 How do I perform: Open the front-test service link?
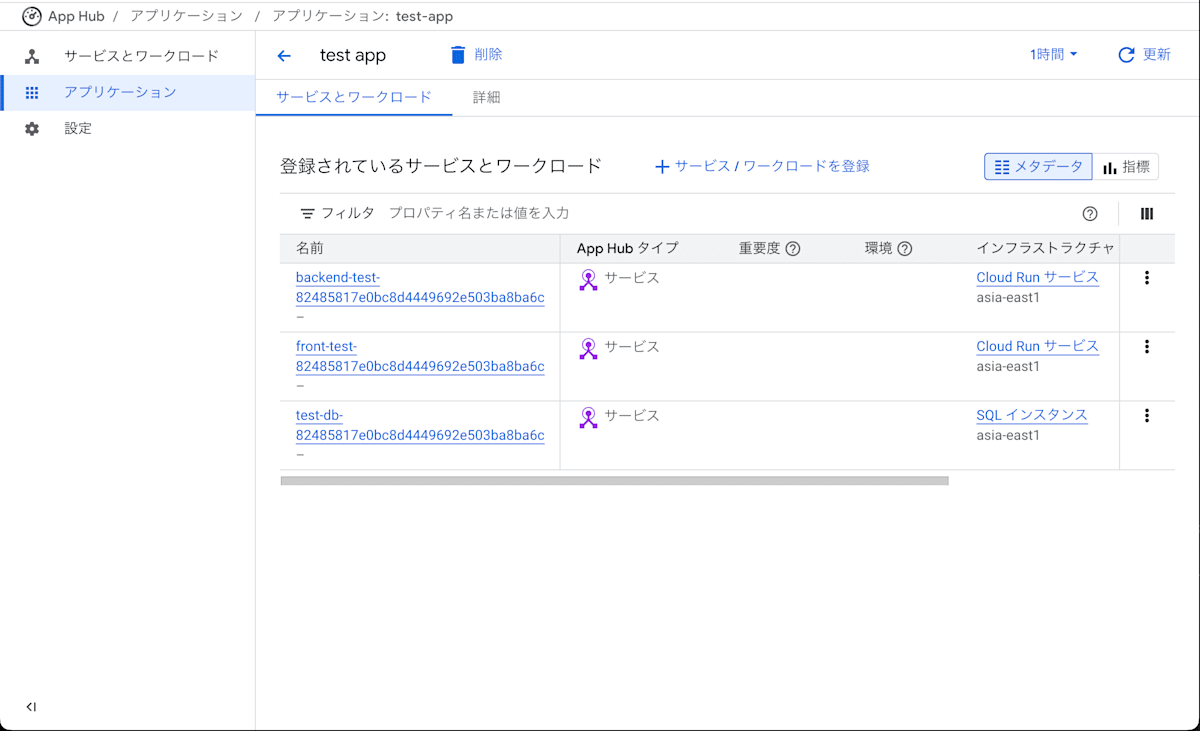click(420, 356)
